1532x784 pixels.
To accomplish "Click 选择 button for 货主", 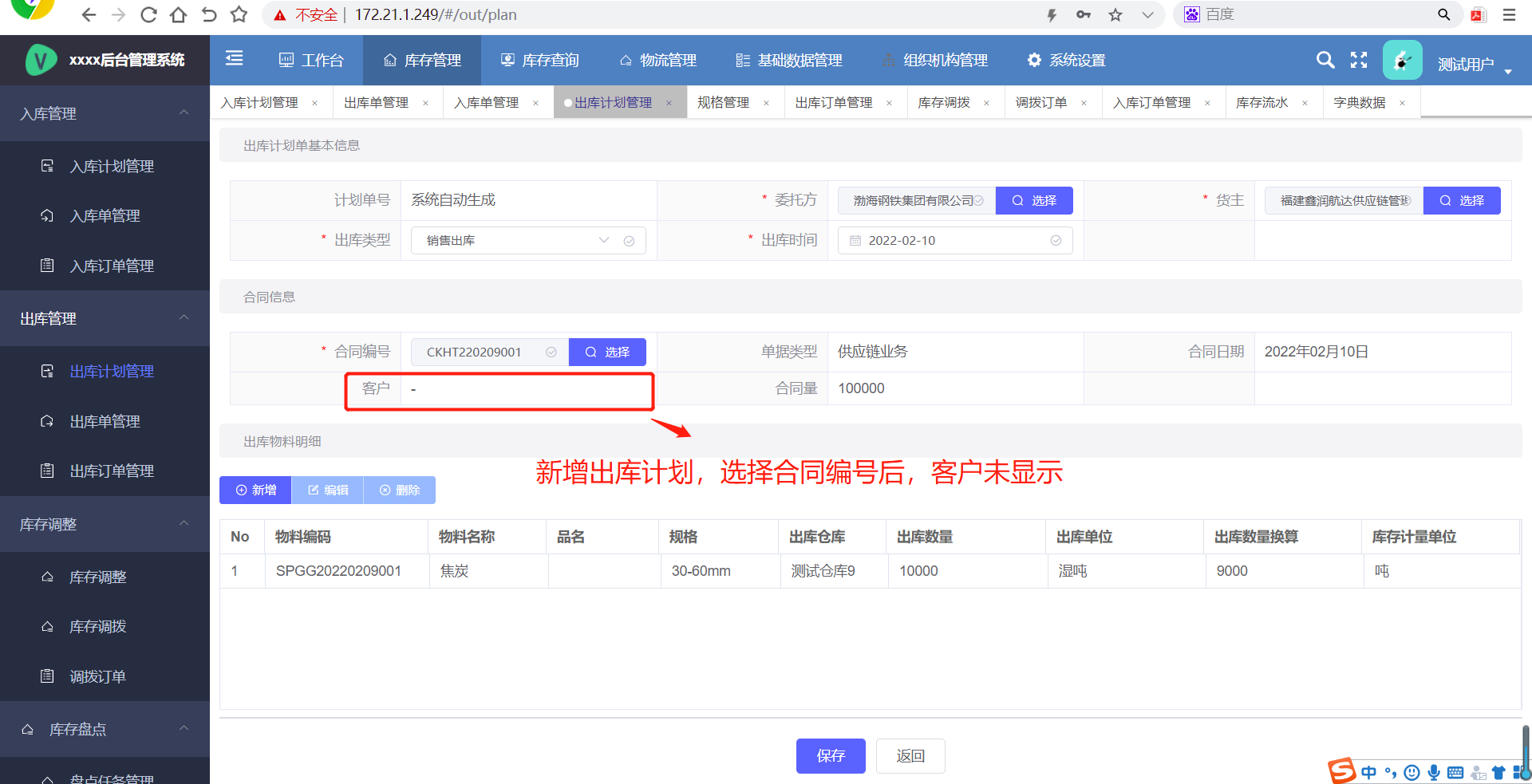I will coord(1462,200).
